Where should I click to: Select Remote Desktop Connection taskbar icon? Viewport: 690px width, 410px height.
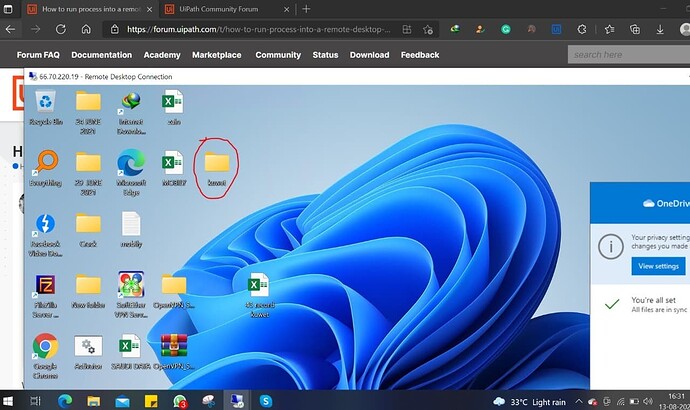click(x=237, y=401)
